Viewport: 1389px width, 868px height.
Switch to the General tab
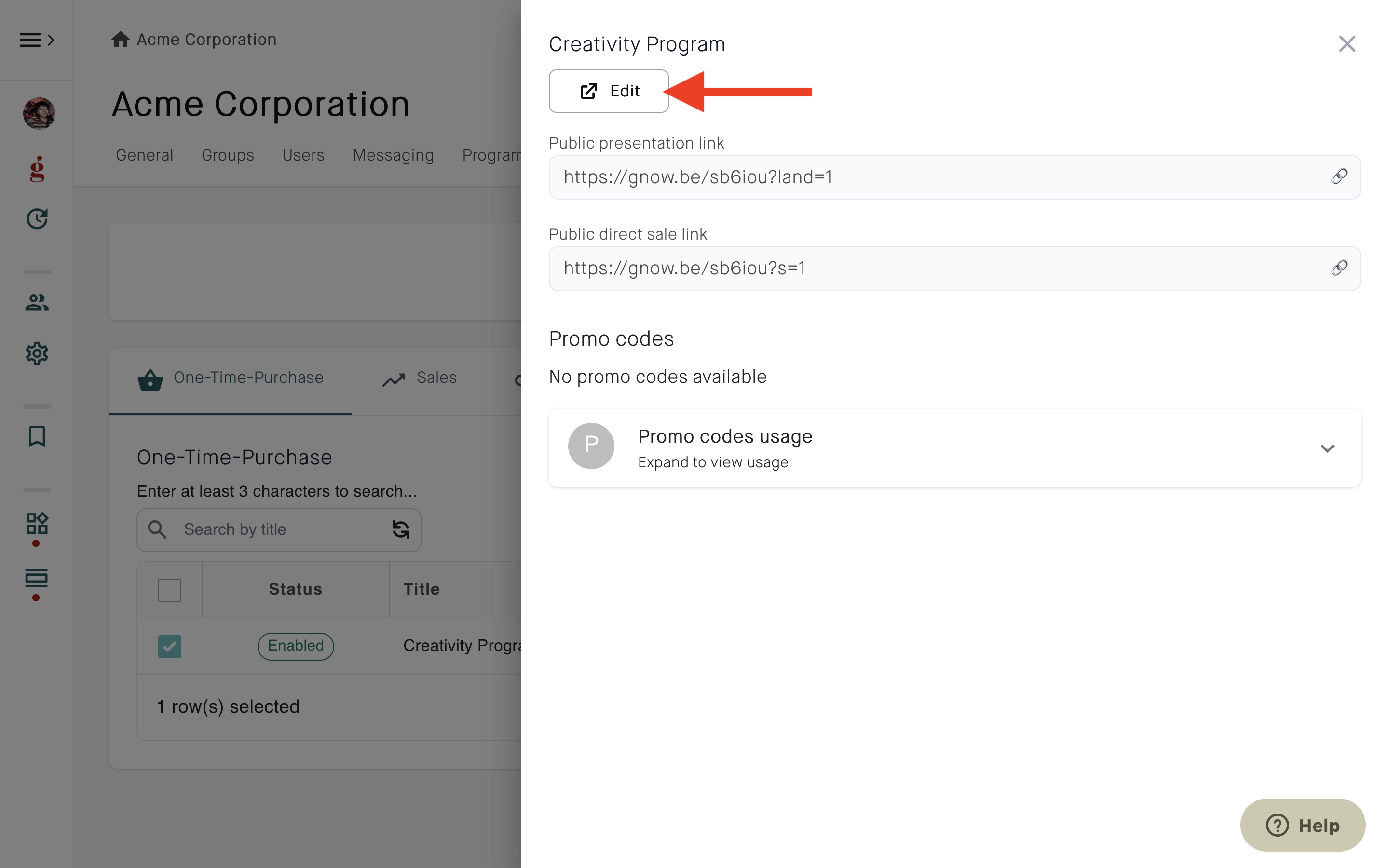144,155
